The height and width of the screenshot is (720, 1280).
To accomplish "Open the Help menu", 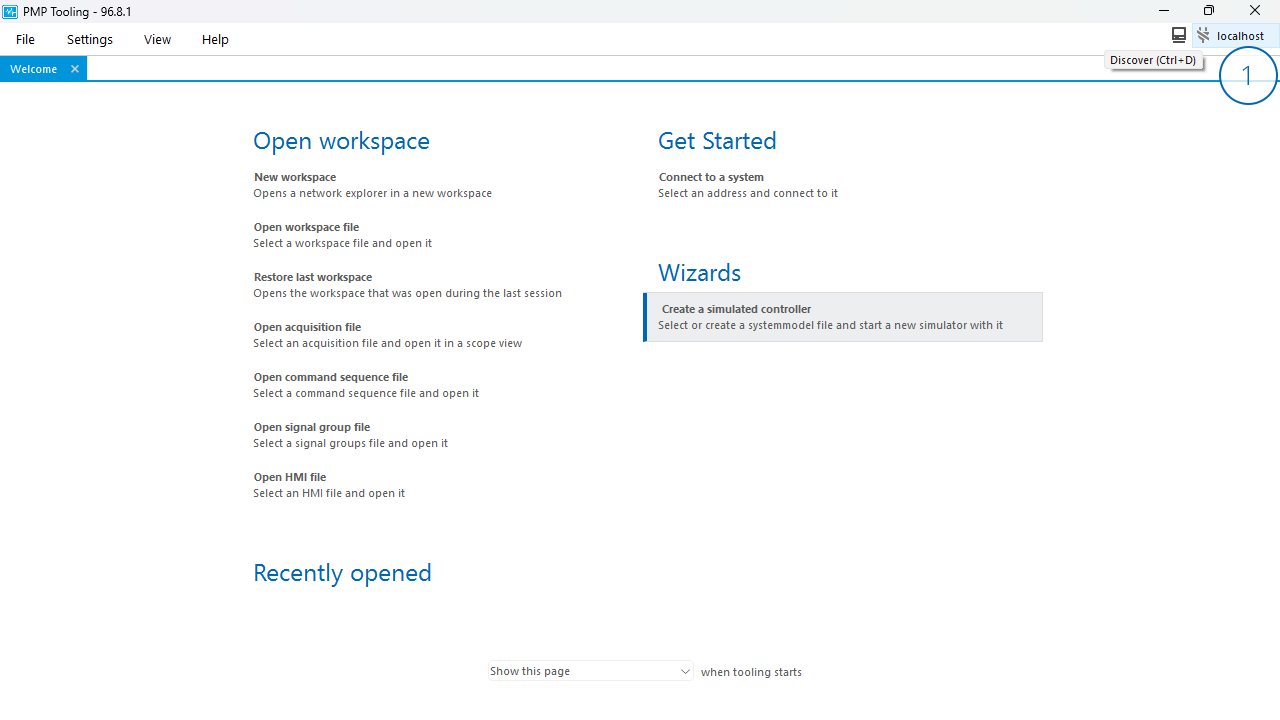I will pyautogui.click(x=215, y=39).
